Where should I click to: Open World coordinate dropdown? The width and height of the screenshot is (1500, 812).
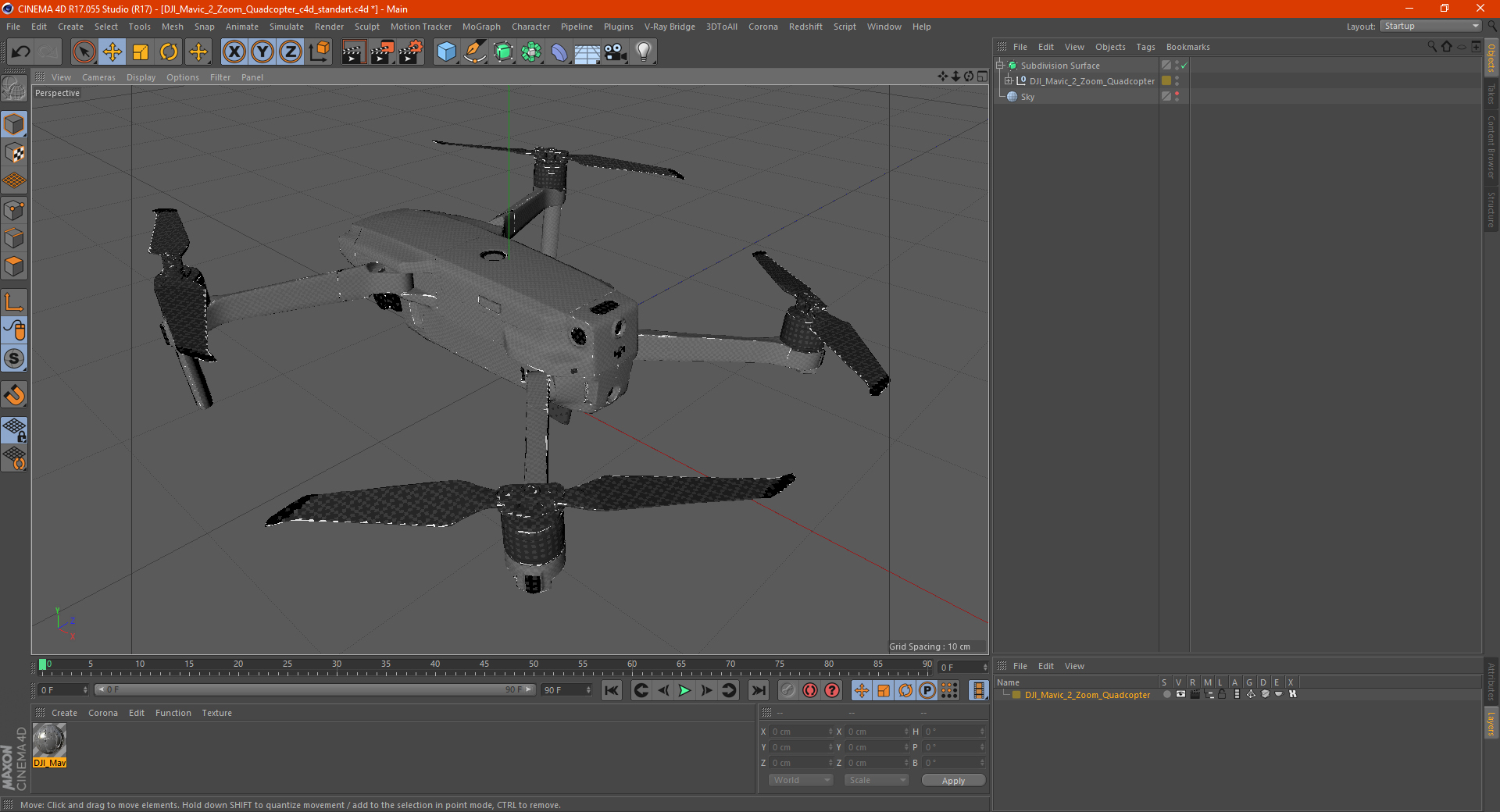[801, 780]
